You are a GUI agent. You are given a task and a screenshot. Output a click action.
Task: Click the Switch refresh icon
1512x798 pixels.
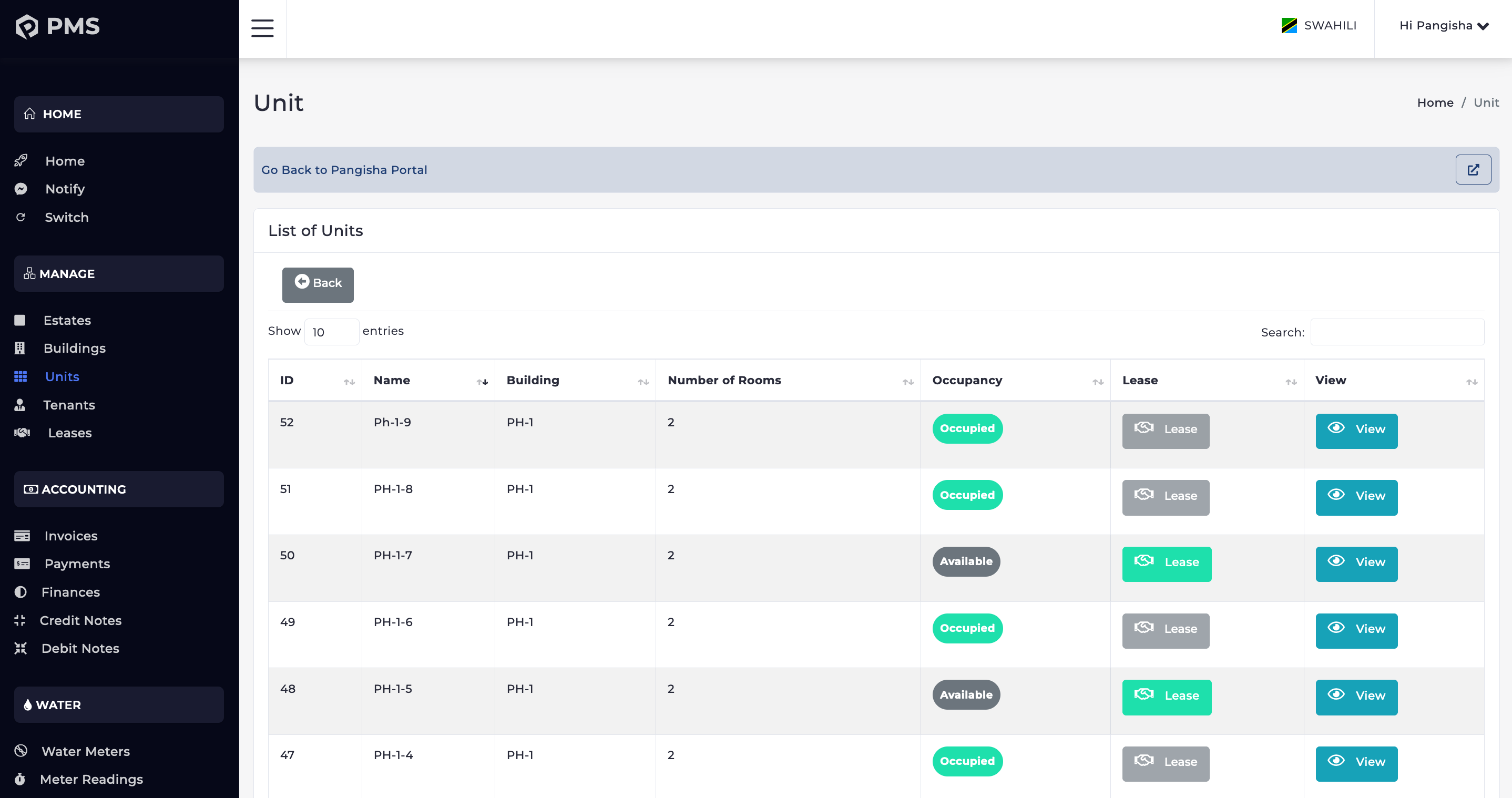point(21,217)
